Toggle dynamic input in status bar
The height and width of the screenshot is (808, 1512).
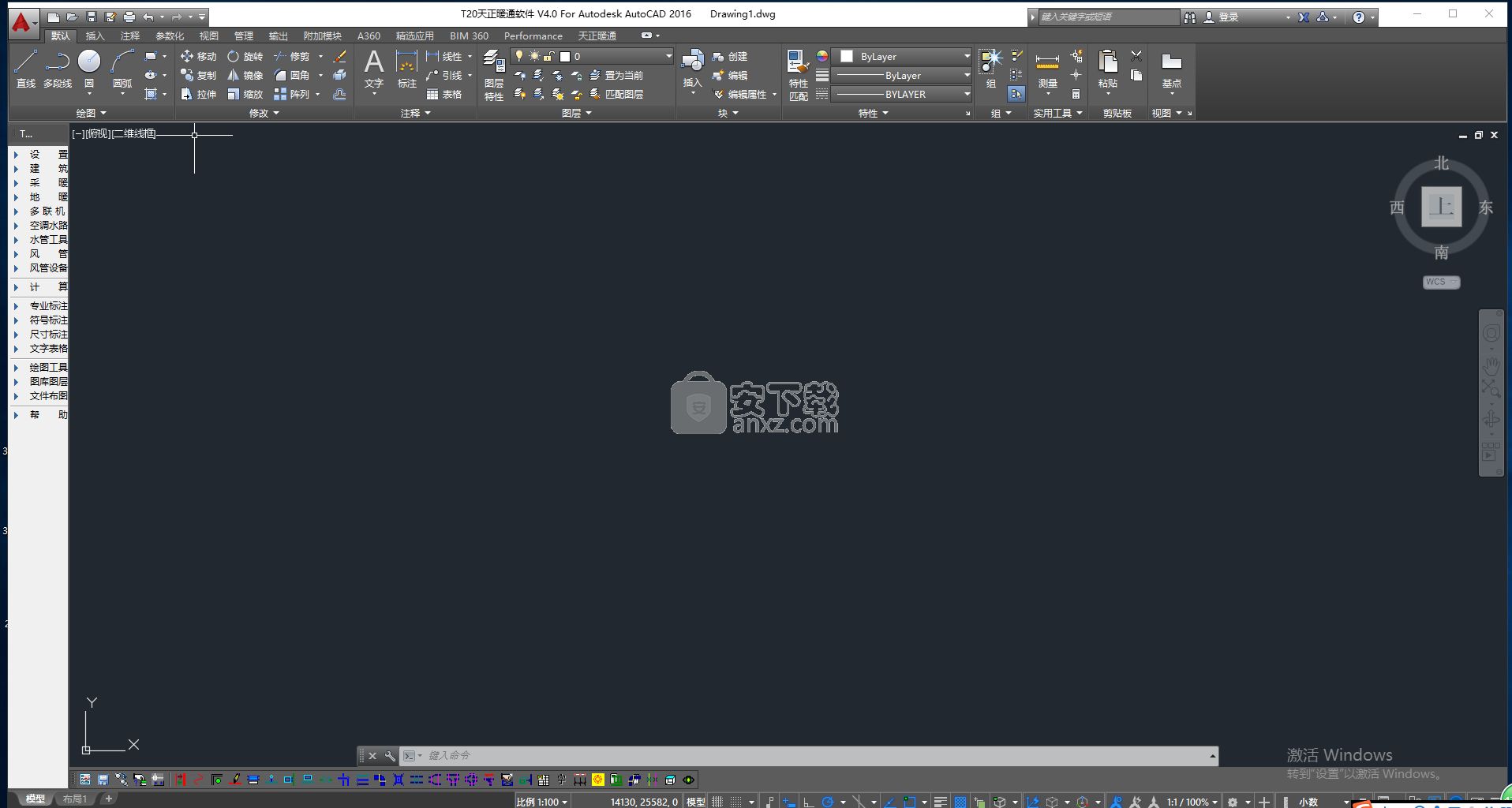coord(788,802)
